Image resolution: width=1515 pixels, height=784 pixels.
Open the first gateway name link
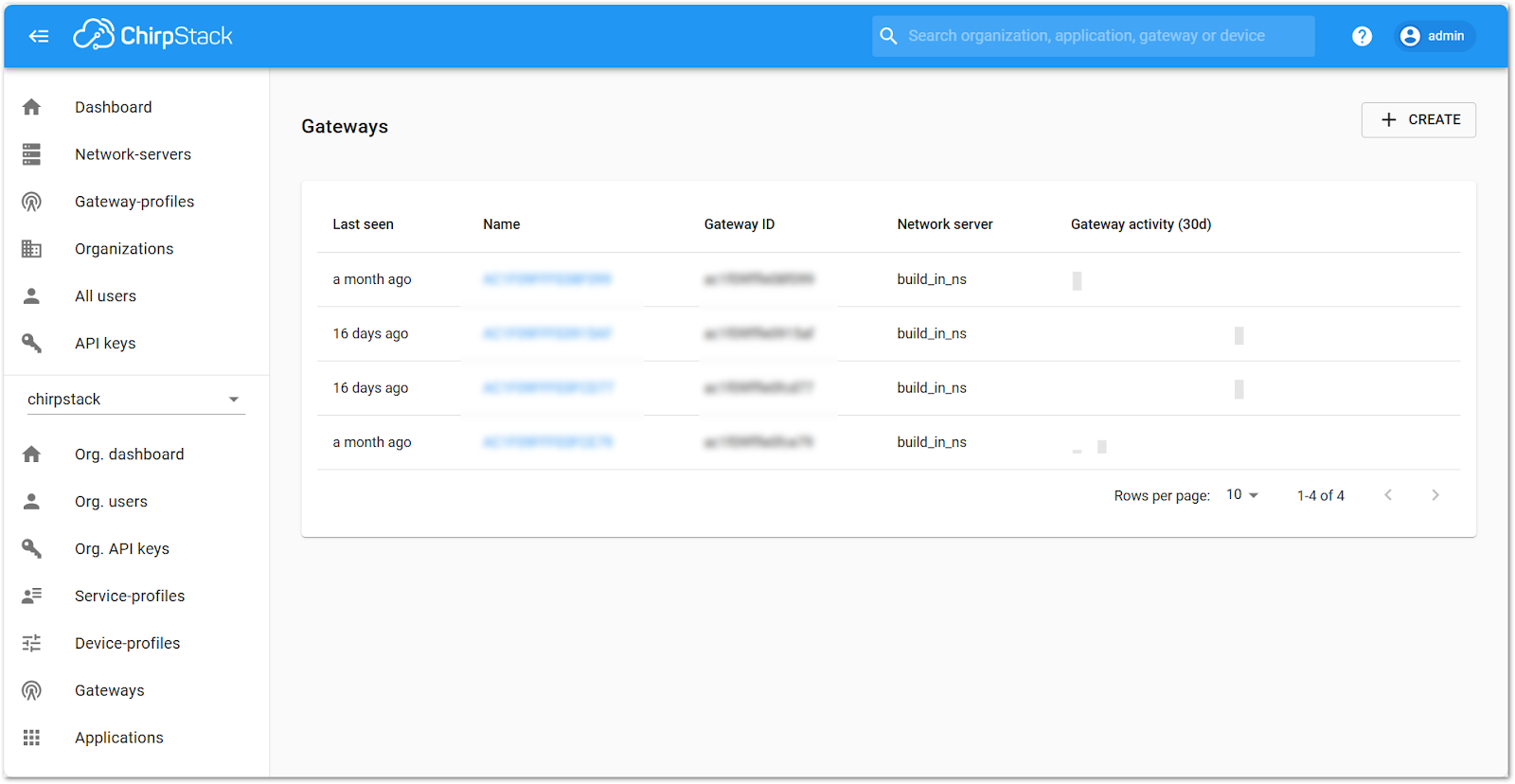pyautogui.click(x=546, y=279)
